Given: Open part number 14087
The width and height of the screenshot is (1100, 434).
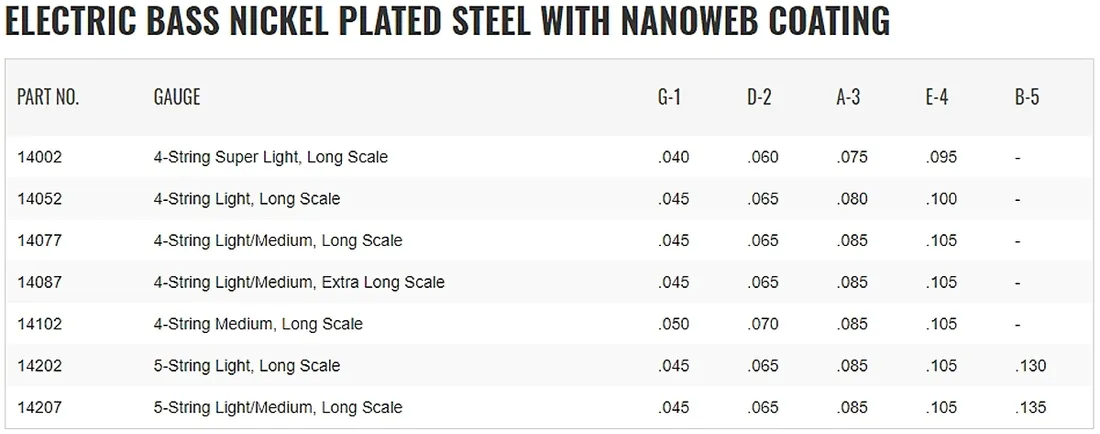Looking at the screenshot, I should [40, 283].
